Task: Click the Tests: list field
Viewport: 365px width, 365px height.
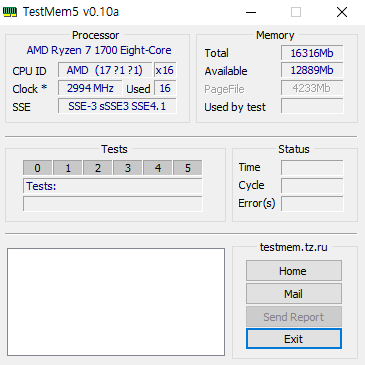Action: click(x=113, y=186)
